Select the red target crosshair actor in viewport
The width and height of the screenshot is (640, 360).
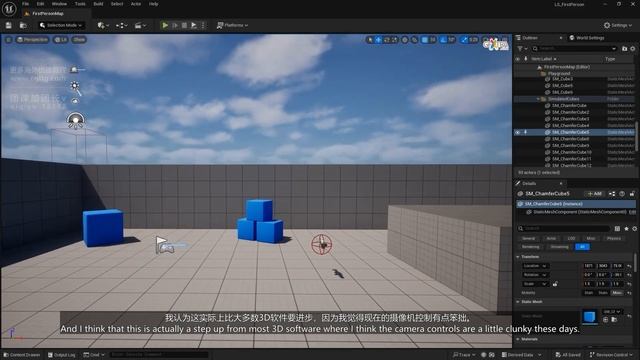[x=322, y=244]
